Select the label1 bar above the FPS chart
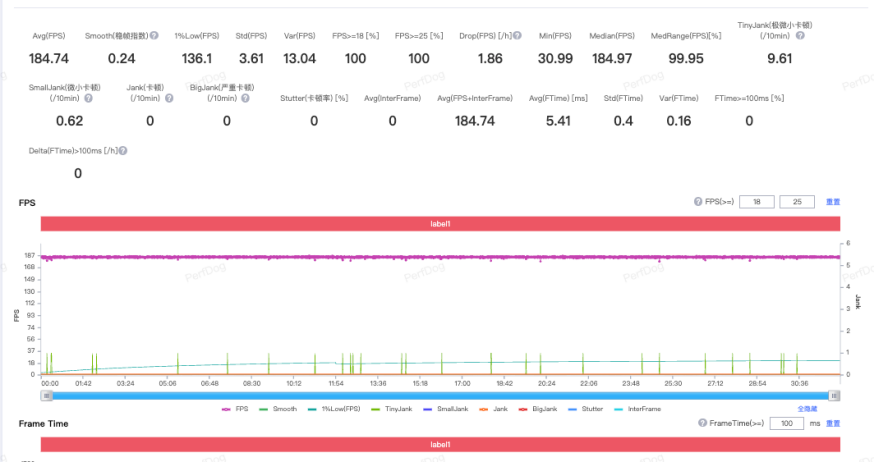874x462 pixels. [x=440, y=224]
